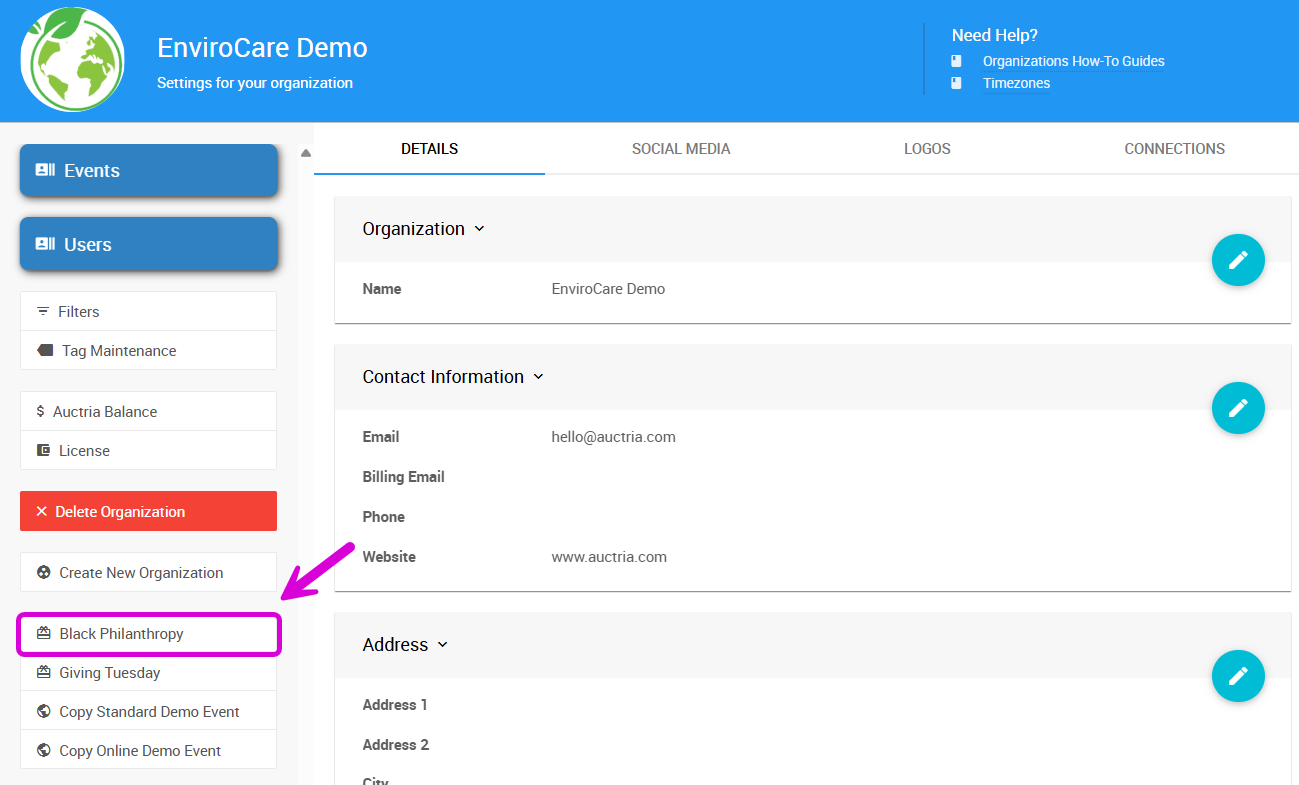Click the Auctria Balance dollar icon
Screen dimensions: 1299x785
(x=40, y=412)
